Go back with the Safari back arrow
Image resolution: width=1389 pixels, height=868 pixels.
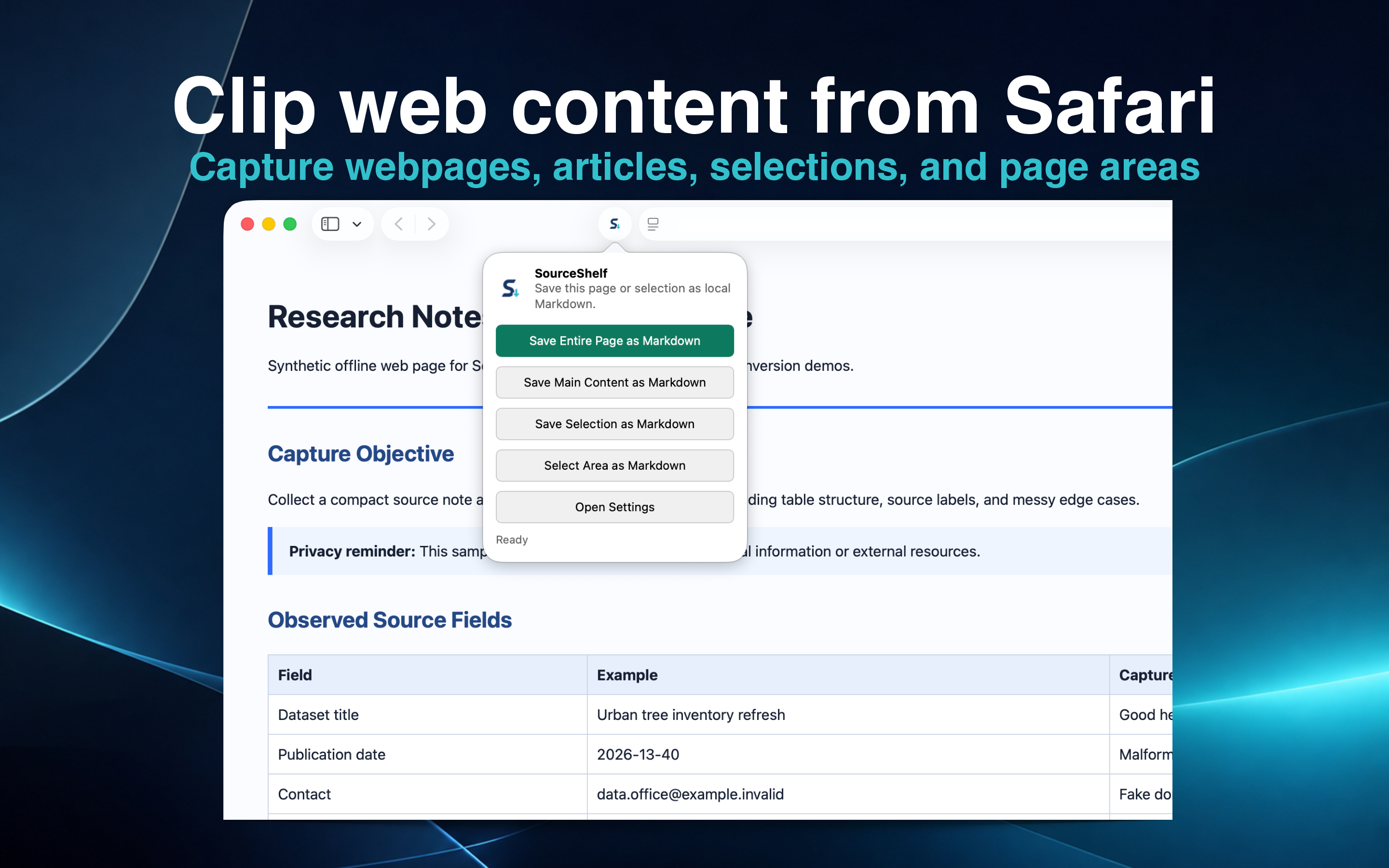coord(399,224)
